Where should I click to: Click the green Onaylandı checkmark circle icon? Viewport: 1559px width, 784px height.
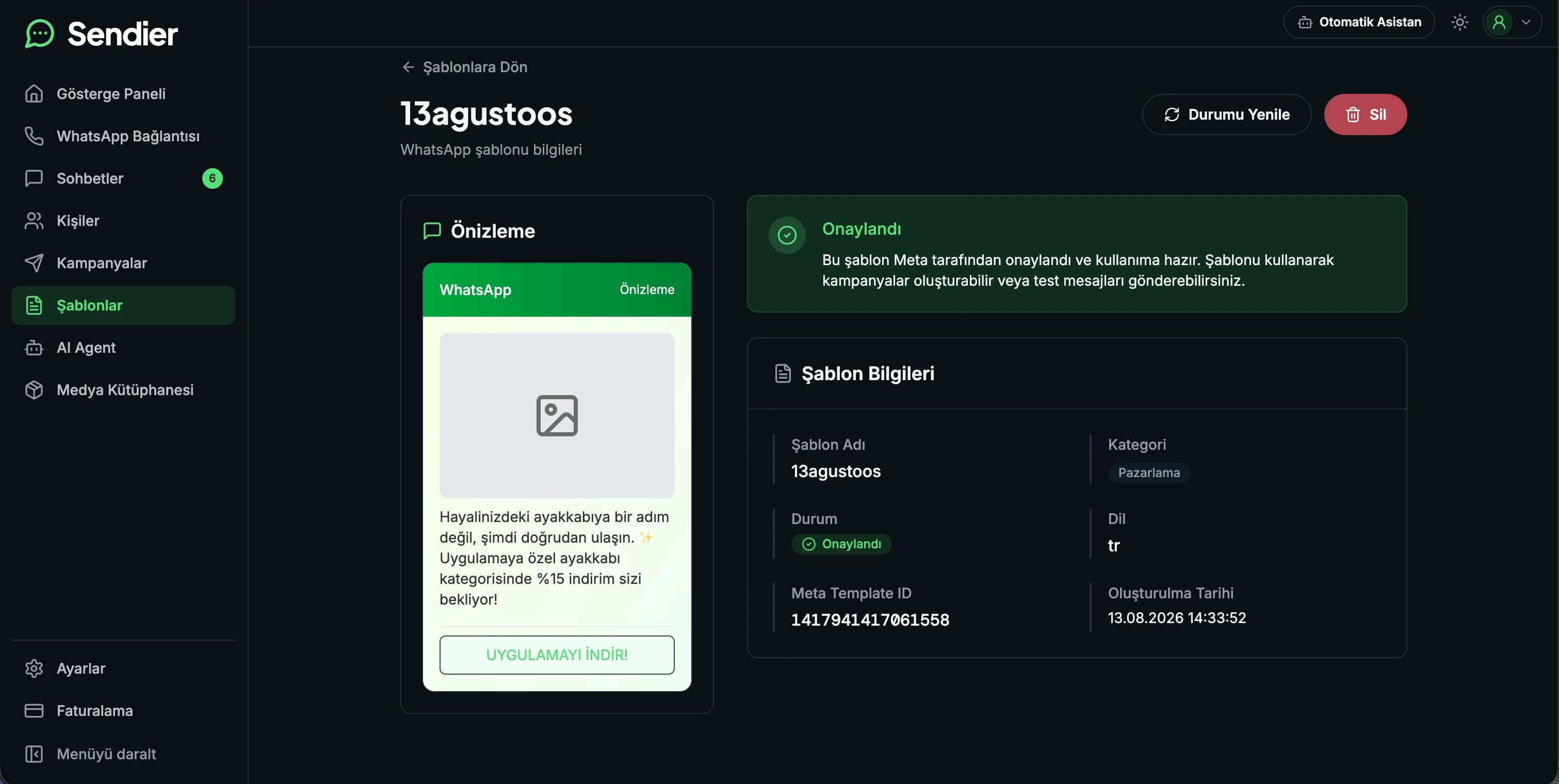point(787,235)
